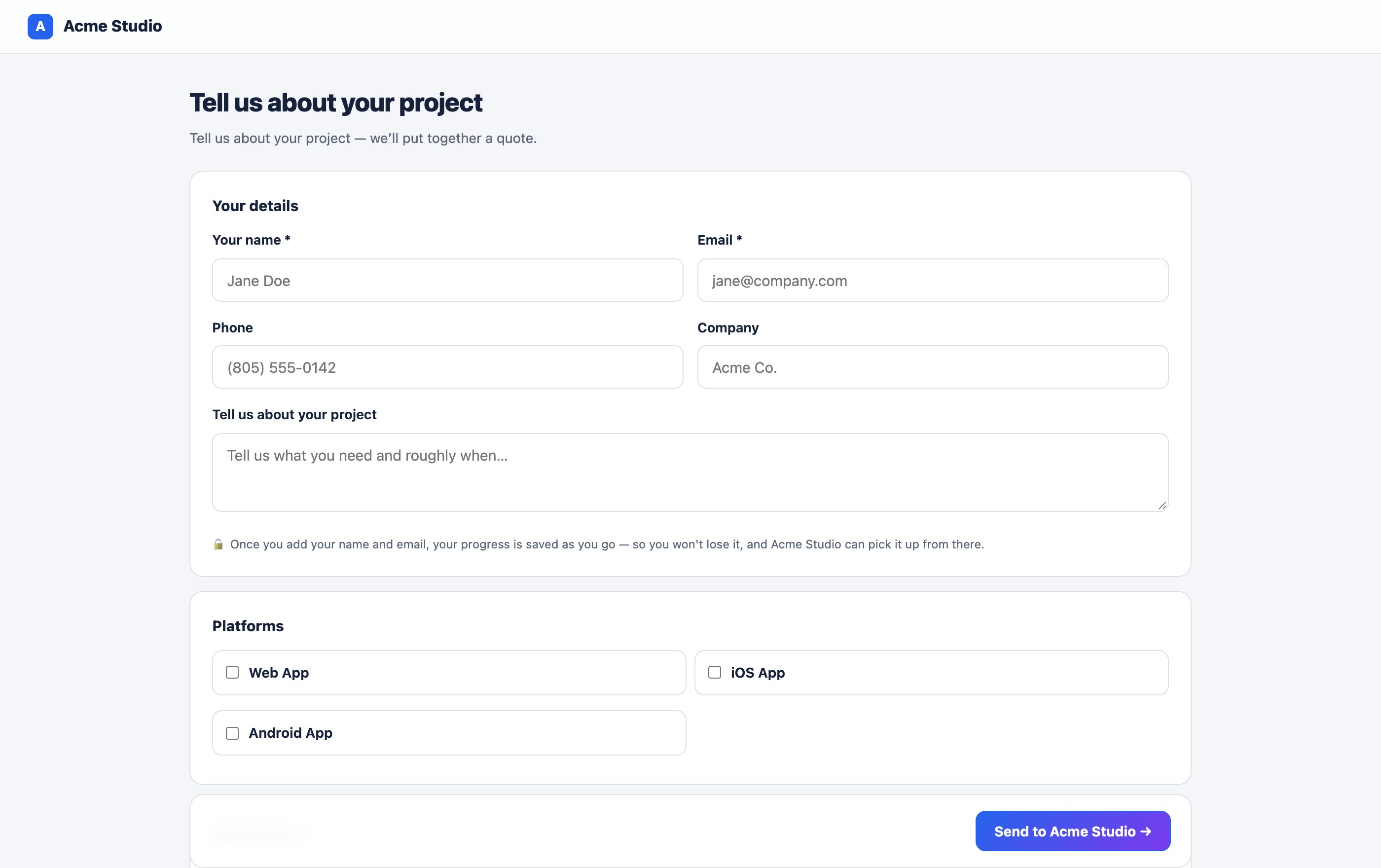Focus the Your name input field

447,280
